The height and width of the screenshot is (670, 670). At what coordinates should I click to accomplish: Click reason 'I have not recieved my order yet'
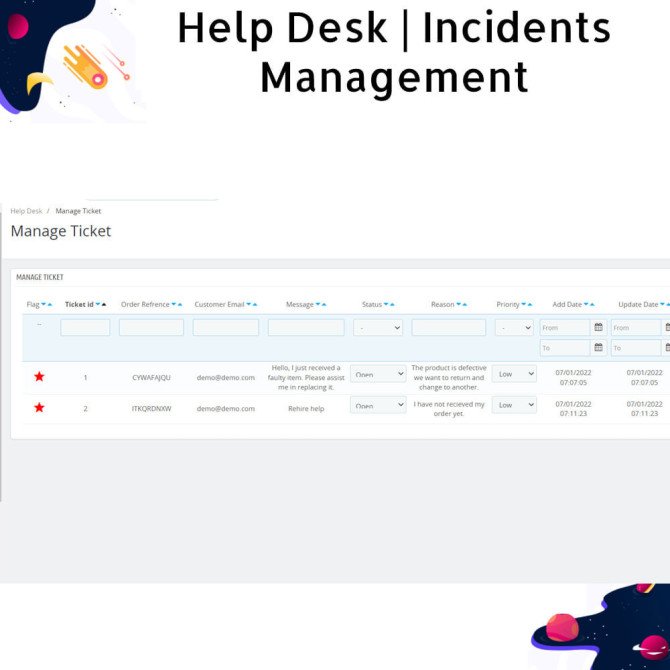coord(449,408)
